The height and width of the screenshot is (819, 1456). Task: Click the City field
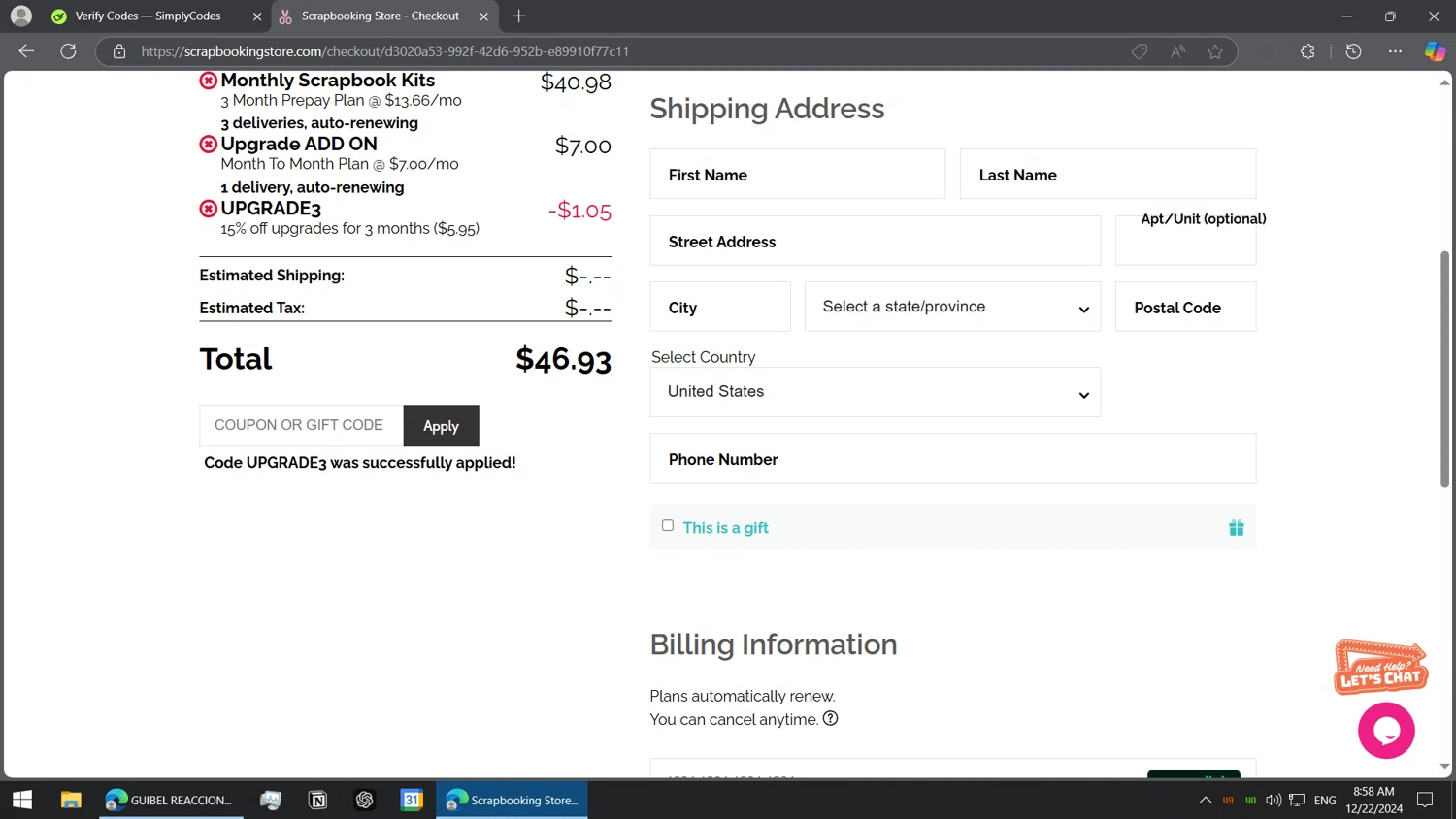click(x=719, y=307)
